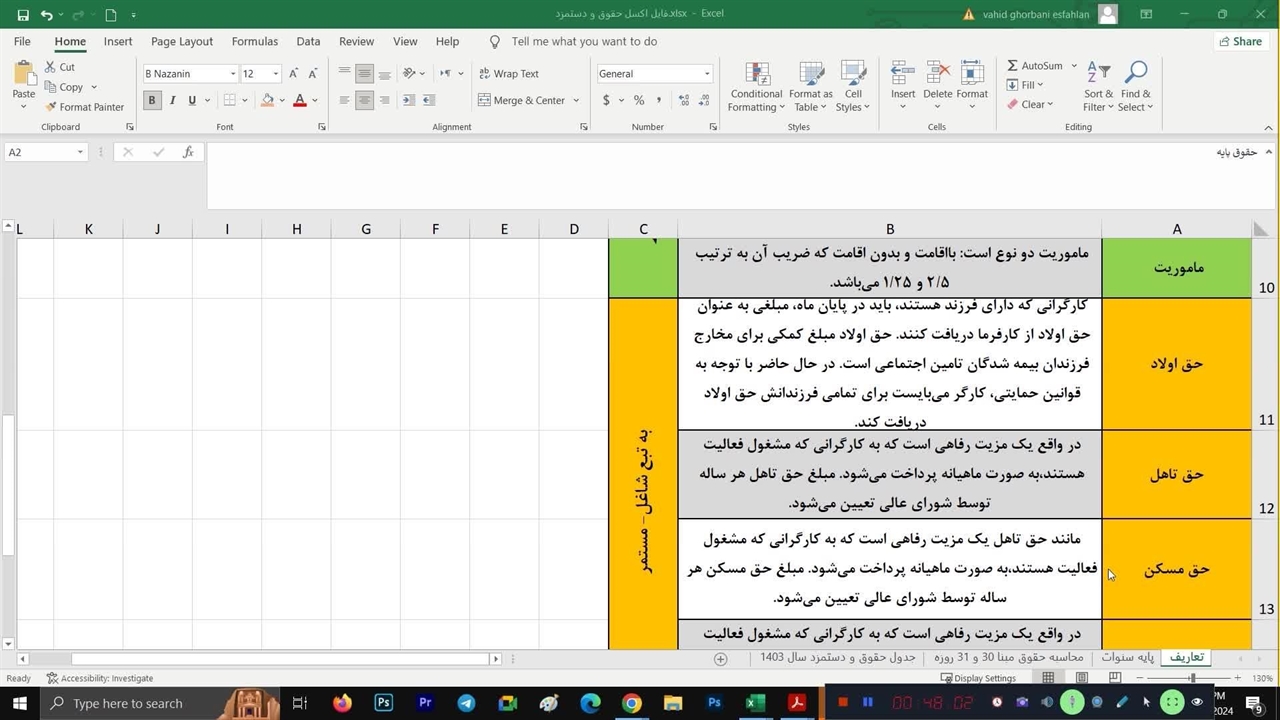Screen dimensions: 1280x720
Task: Expand the font name dropdown B Nazanin
Action: click(233, 74)
